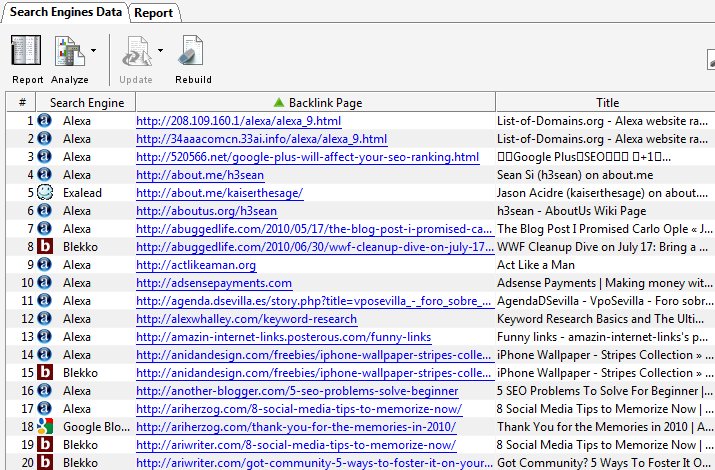
Task: Switch to the Report tab
Action: click(x=154, y=13)
